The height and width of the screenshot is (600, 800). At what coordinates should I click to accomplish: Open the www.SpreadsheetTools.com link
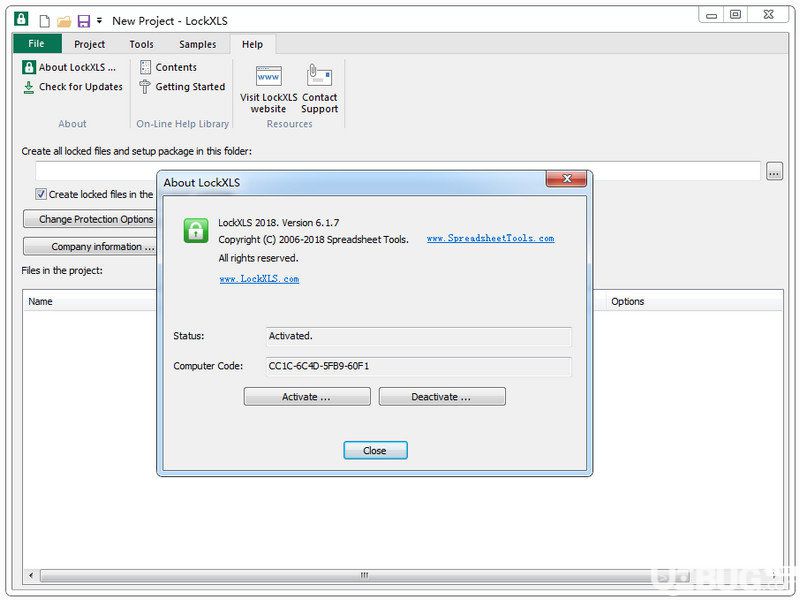490,238
